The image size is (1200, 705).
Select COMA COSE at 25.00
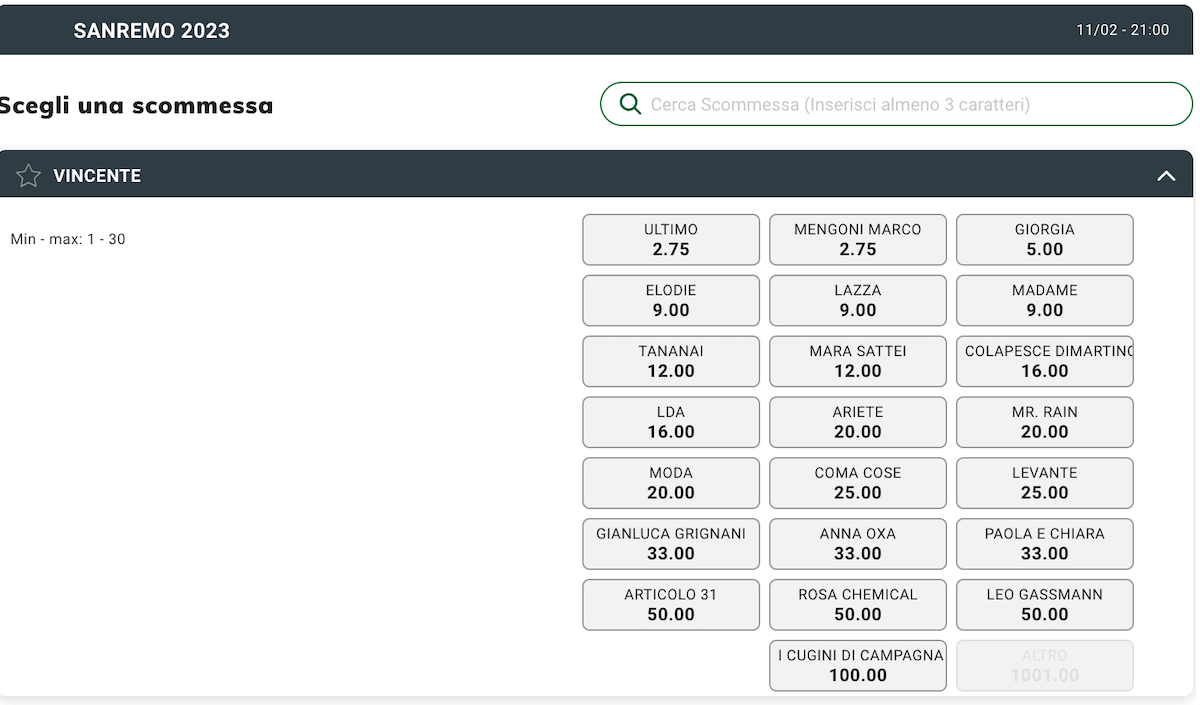pos(858,483)
